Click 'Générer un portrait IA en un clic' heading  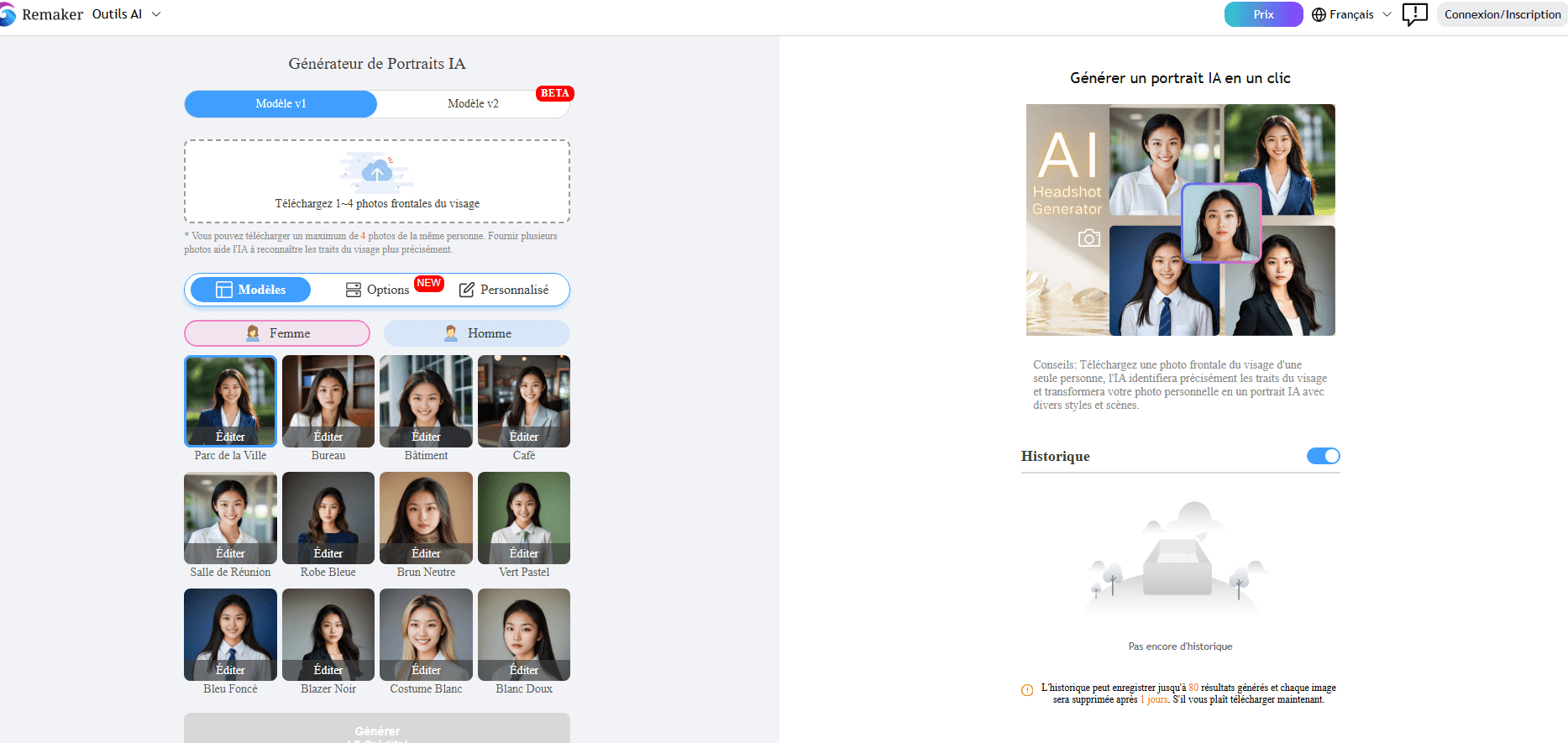click(1180, 78)
